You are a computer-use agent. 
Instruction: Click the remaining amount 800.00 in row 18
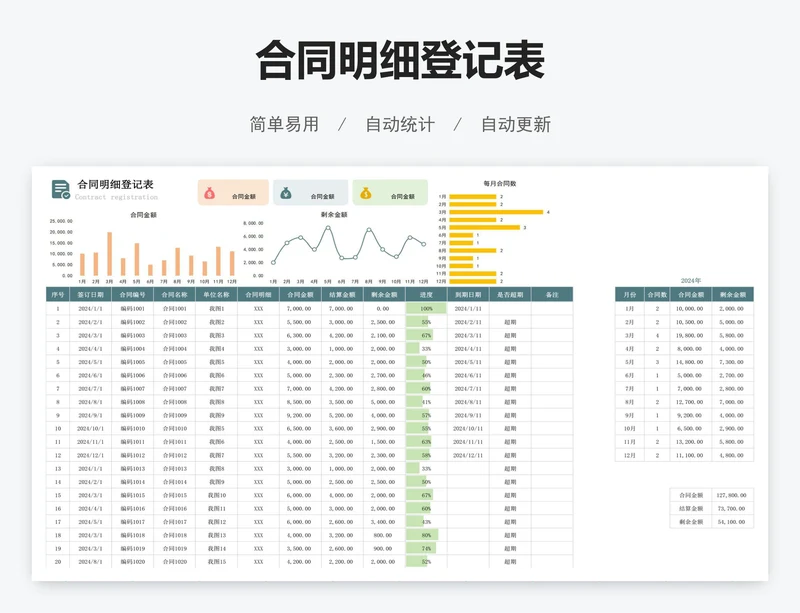point(383,535)
